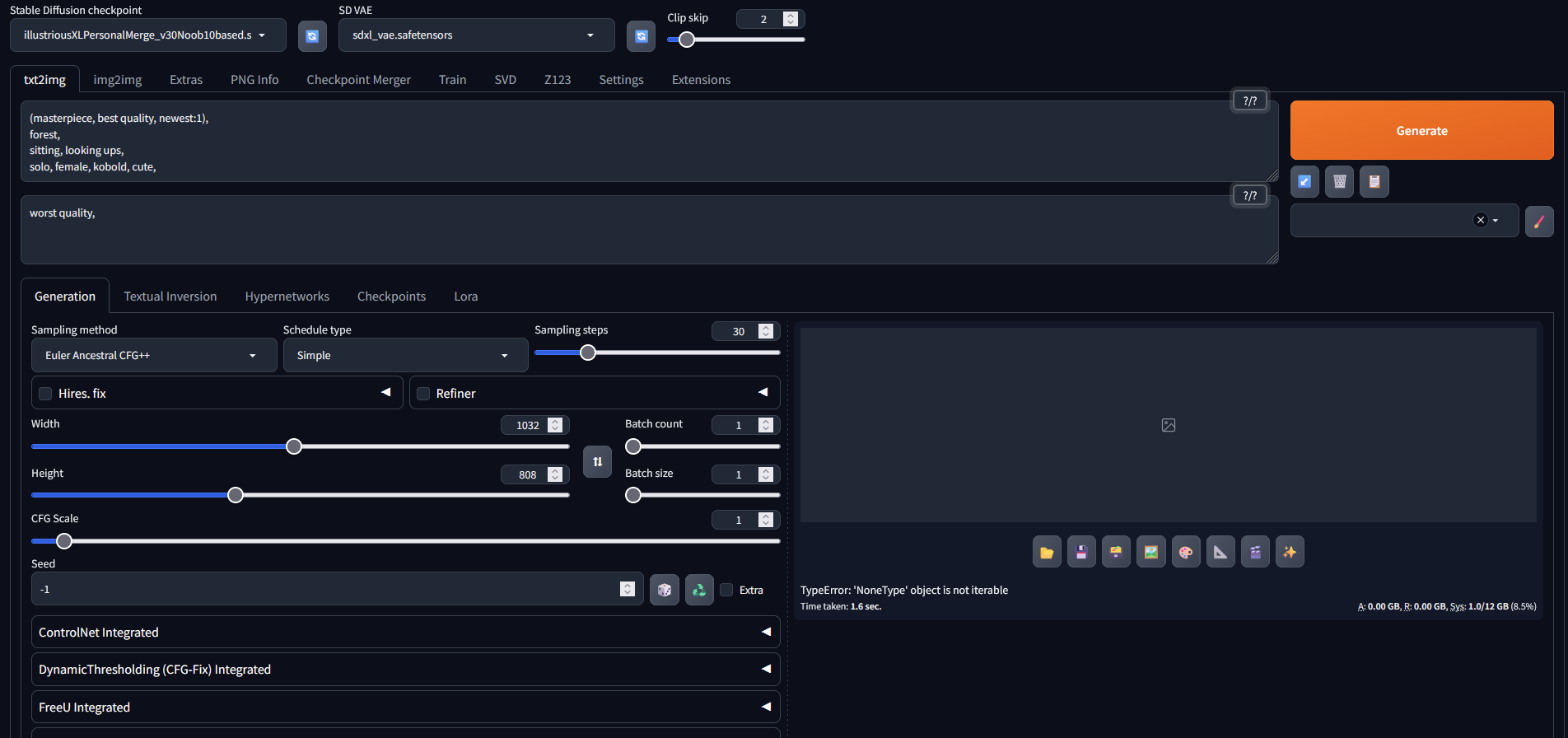Apply styles using the clipboard icon
Screen dimensions: 1568x738
1374,181
